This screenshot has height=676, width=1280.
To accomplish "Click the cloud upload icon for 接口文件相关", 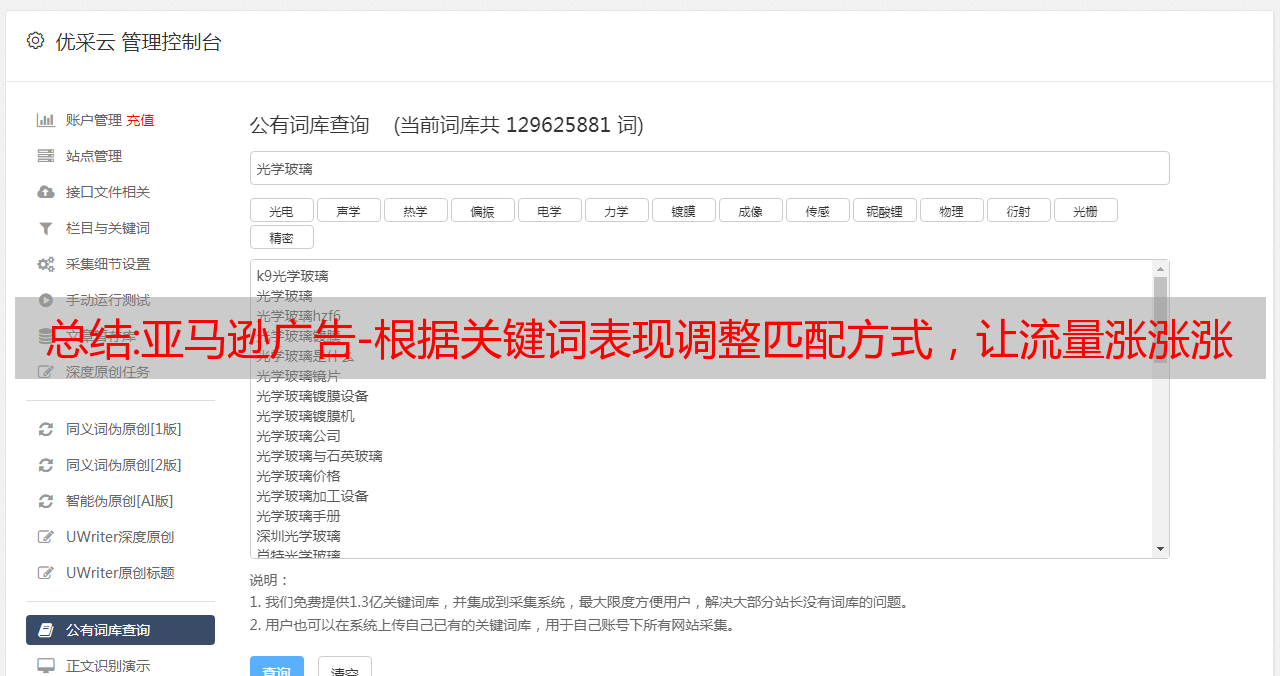I will (46, 192).
